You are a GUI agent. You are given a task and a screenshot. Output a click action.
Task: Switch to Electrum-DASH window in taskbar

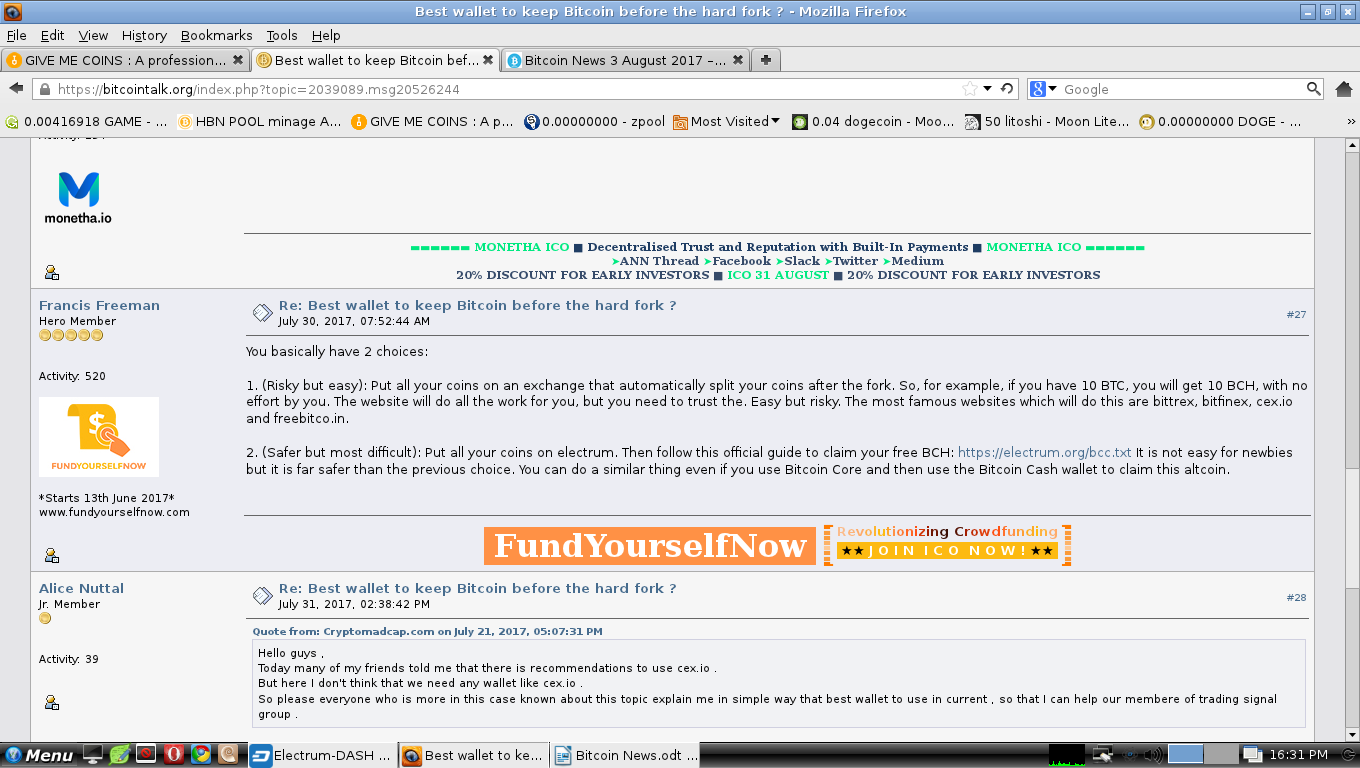click(x=321, y=755)
